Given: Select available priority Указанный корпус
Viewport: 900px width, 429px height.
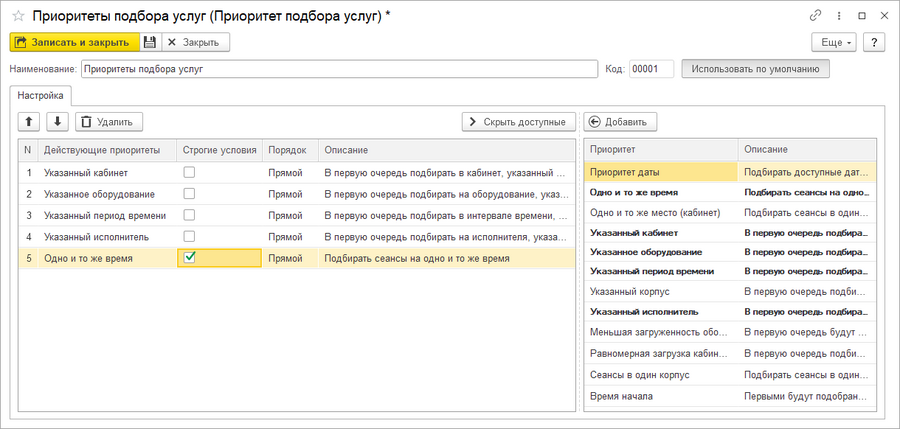Looking at the screenshot, I should click(730, 292).
